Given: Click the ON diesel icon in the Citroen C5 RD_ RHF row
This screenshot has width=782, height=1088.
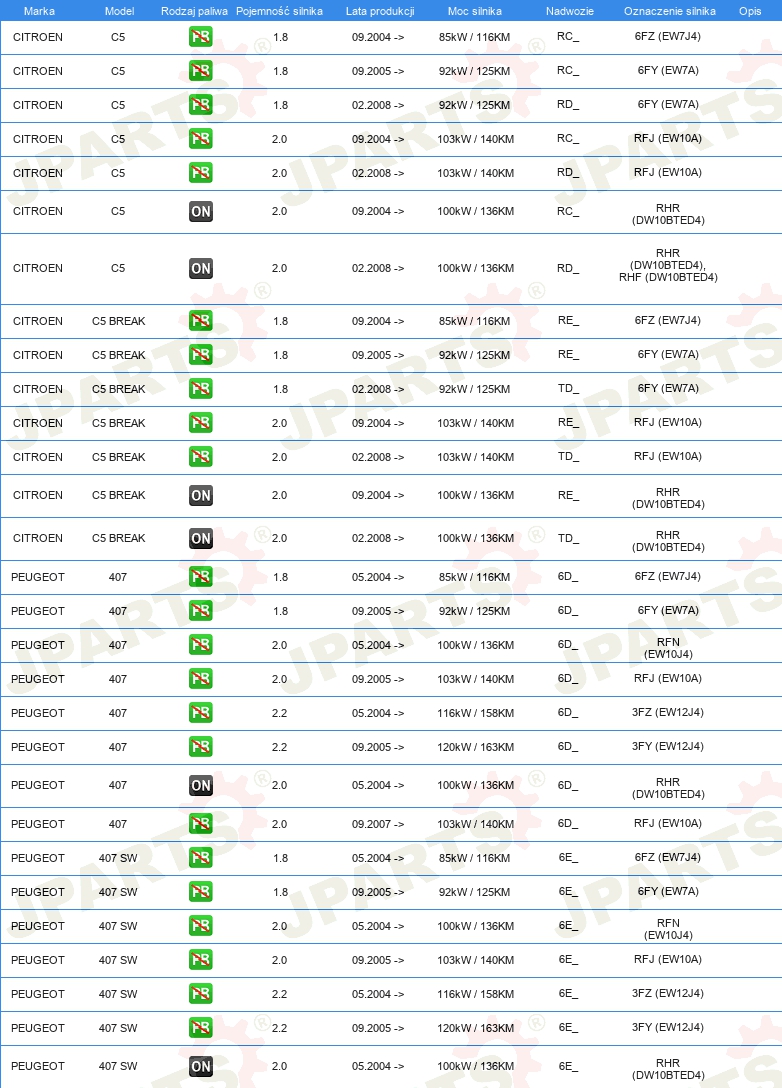Looking at the screenshot, I should pos(201,269).
